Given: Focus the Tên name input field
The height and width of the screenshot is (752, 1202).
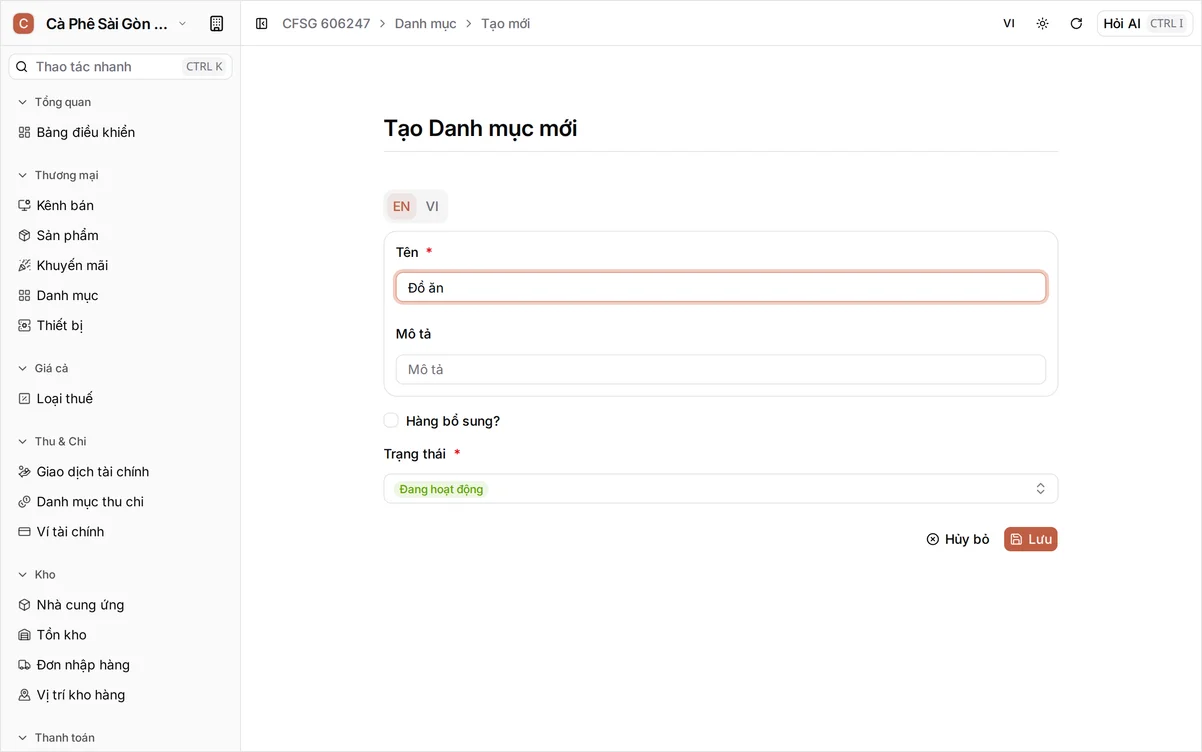Looking at the screenshot, I should (x=721, y=287).
